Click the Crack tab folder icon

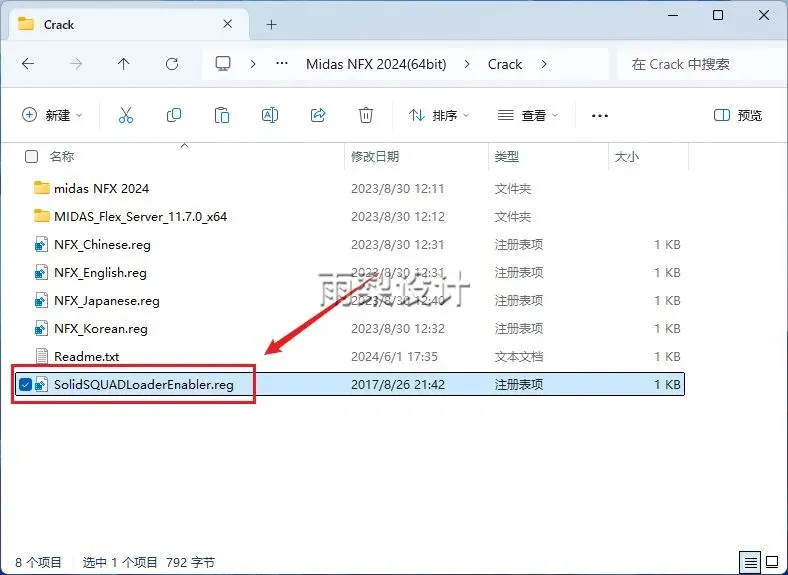point(26,24)
